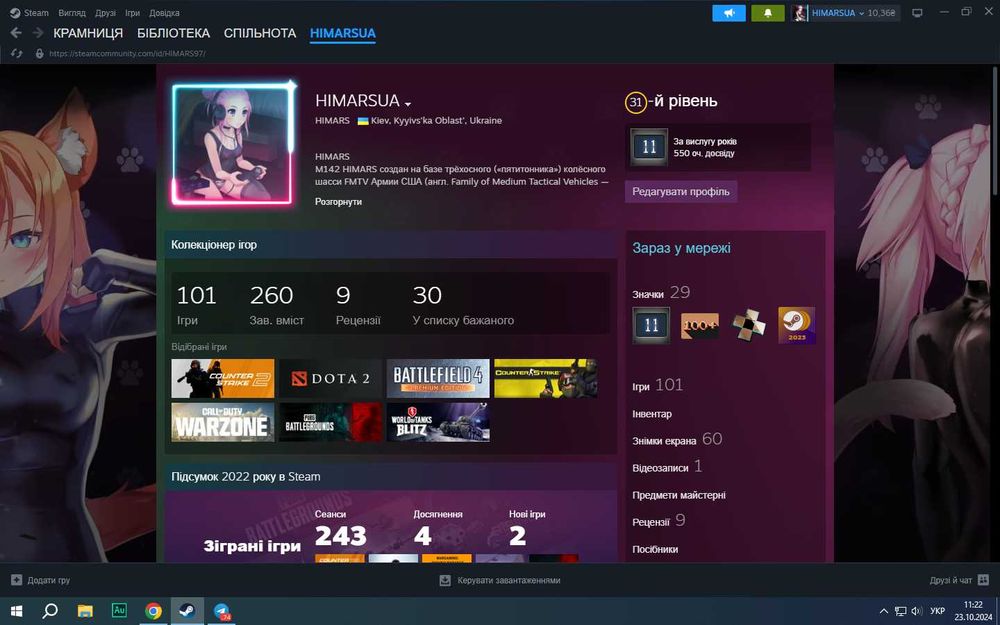Open the dropdown arrow beside profile name HIMARSUA
Image resolution: width=1000 pixels, height=625 pixels.
tap(408, 103)
